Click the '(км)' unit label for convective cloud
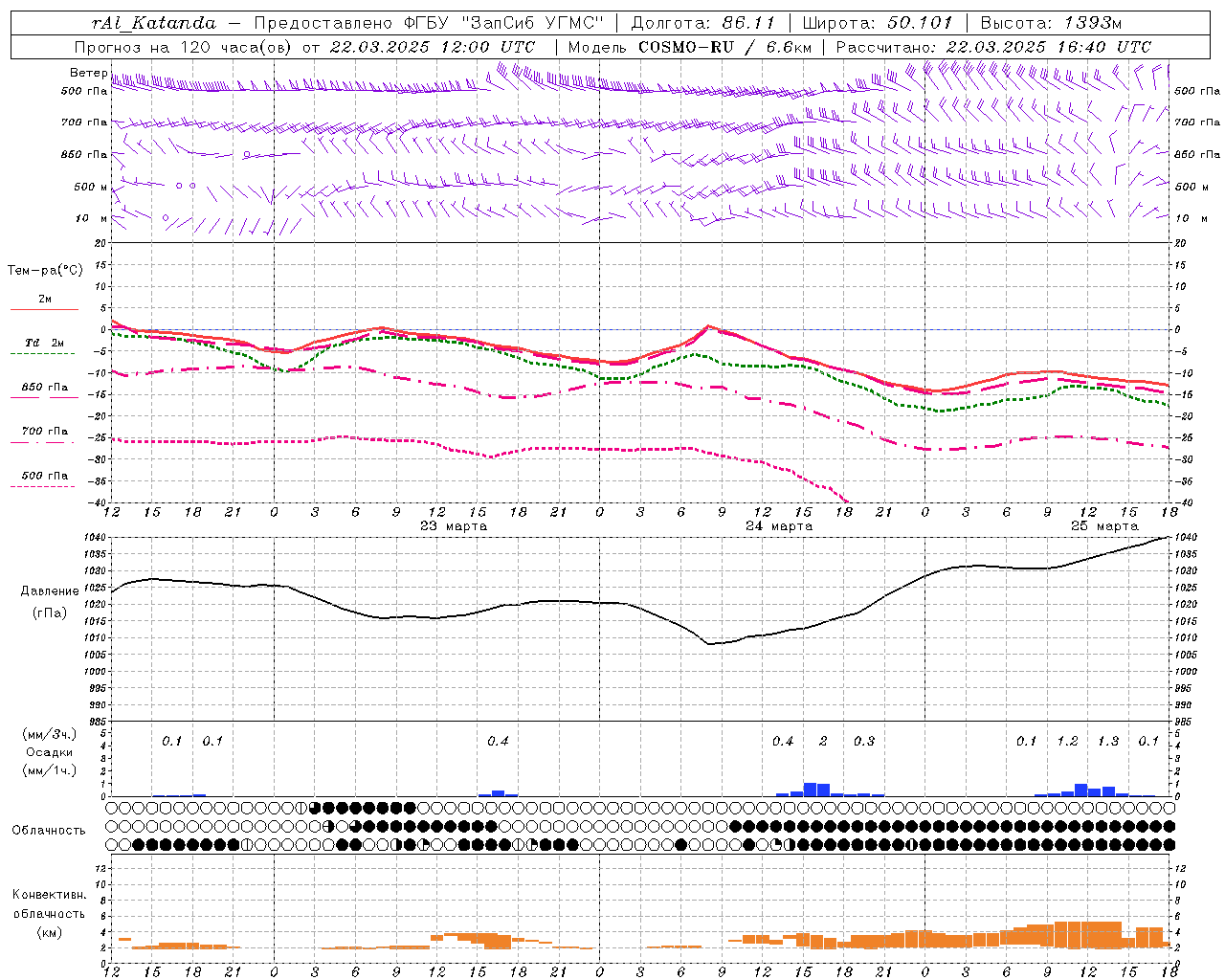This screenshot has width=1225, height=980. click(x=50, y=931)
